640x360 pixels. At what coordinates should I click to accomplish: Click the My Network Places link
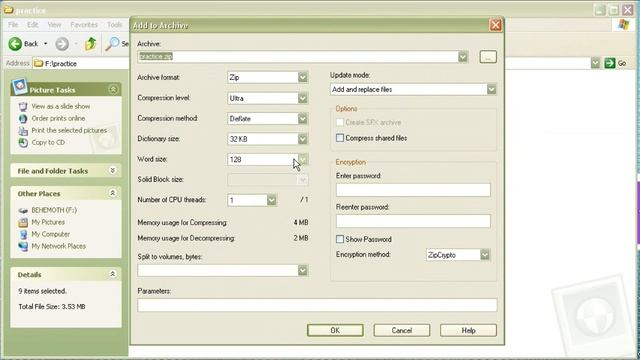click(59, 246)
